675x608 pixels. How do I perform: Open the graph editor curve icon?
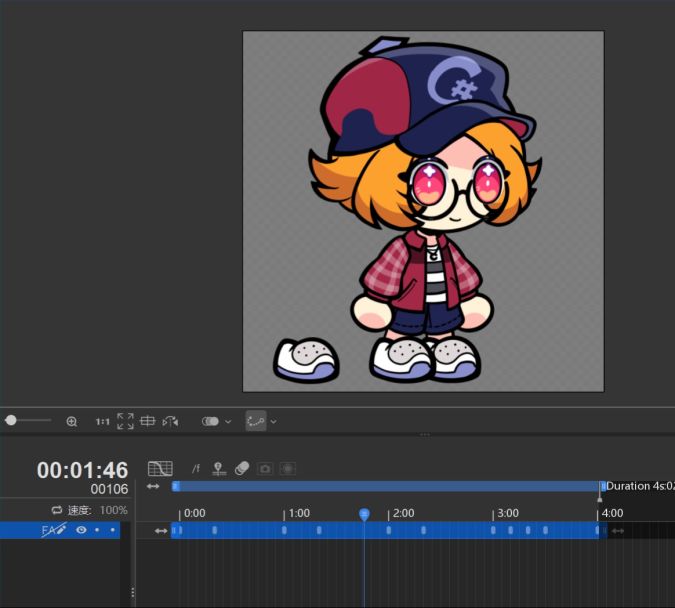[160, 468]
